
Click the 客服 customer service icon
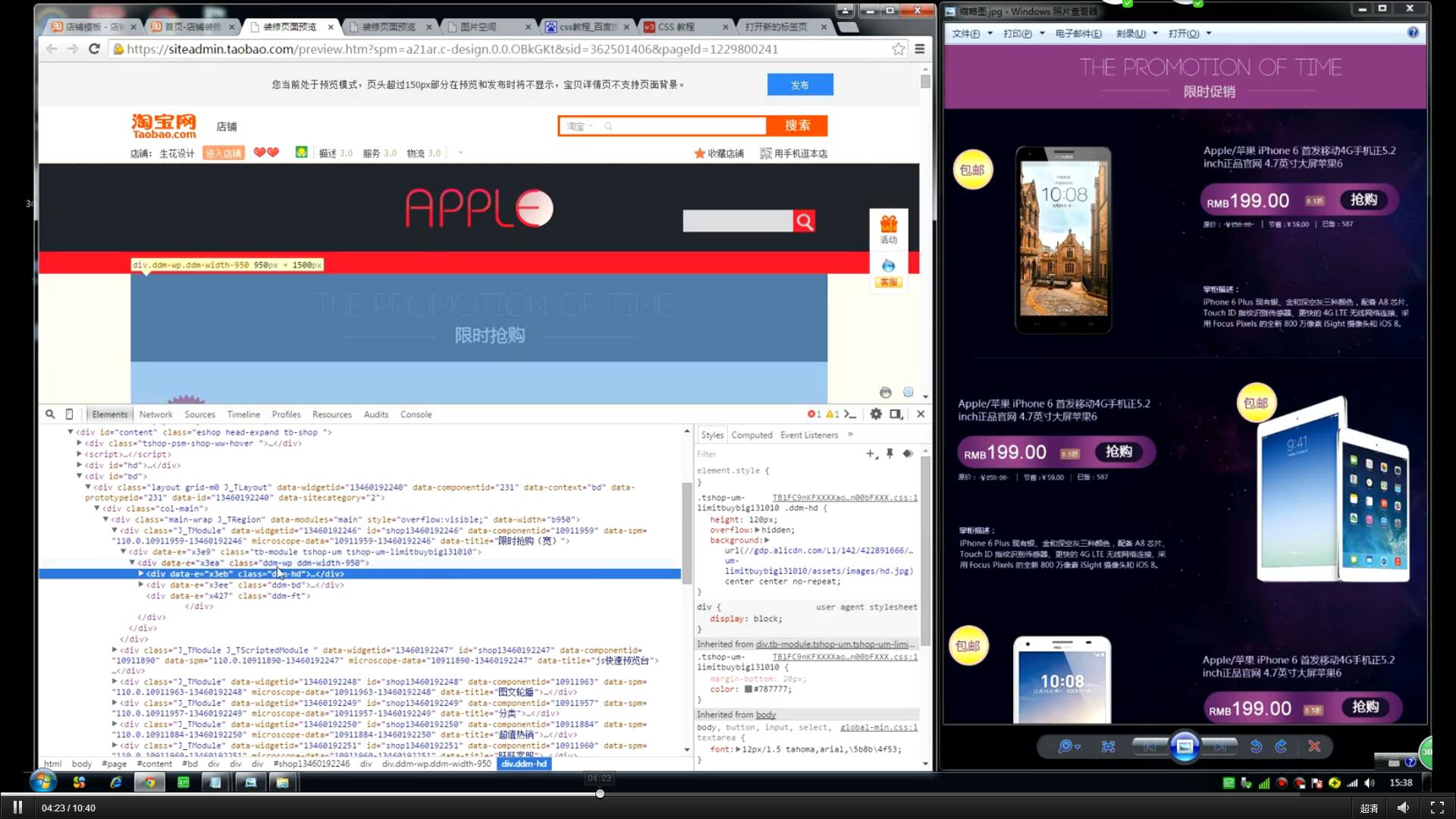[x=889, y=272]
